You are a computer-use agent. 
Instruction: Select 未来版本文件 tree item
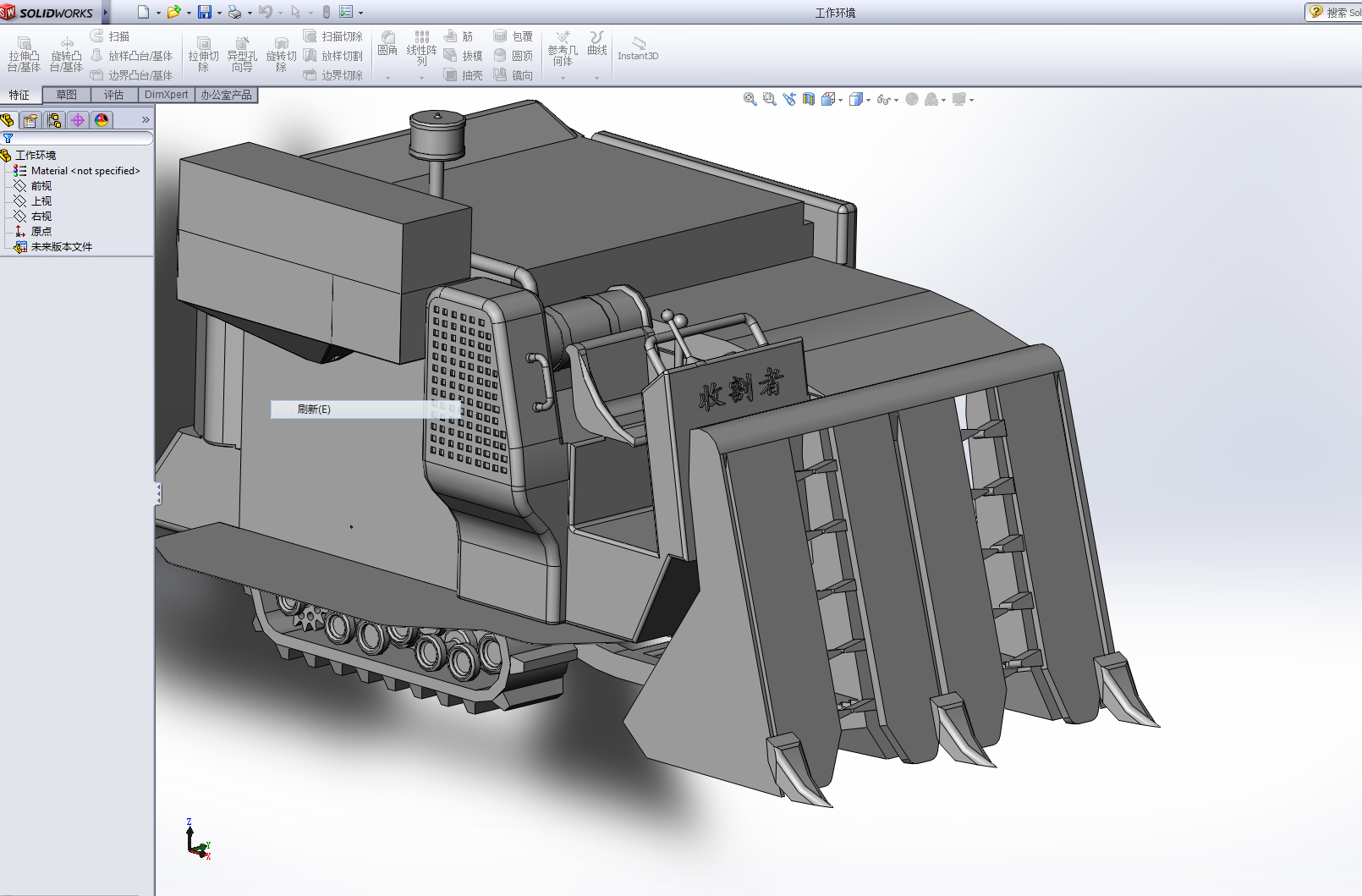coord(53,246)
